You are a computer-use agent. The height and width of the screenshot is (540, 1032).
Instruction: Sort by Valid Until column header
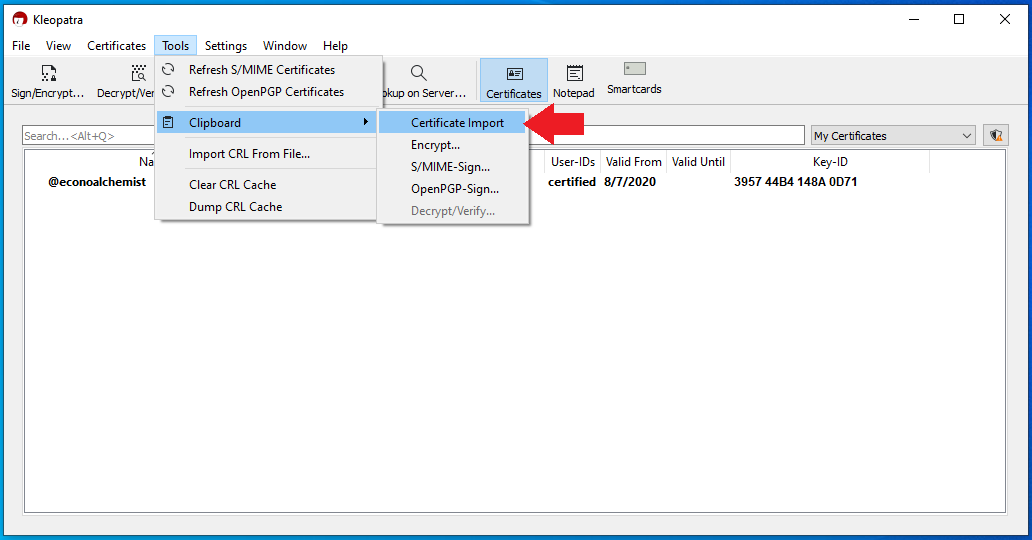(x=698, y=162)
